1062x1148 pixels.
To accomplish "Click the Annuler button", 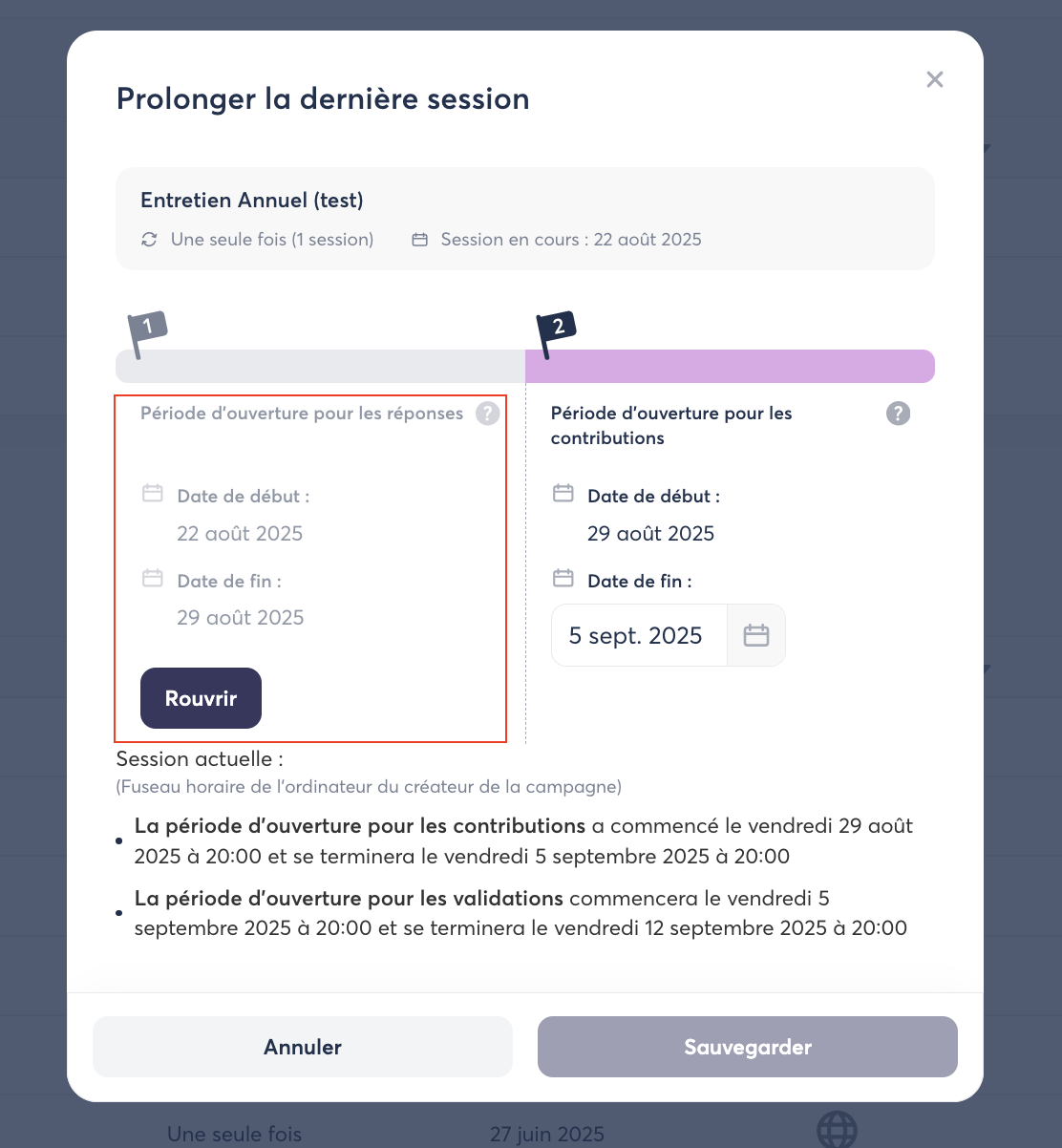I will (303, 1047).
